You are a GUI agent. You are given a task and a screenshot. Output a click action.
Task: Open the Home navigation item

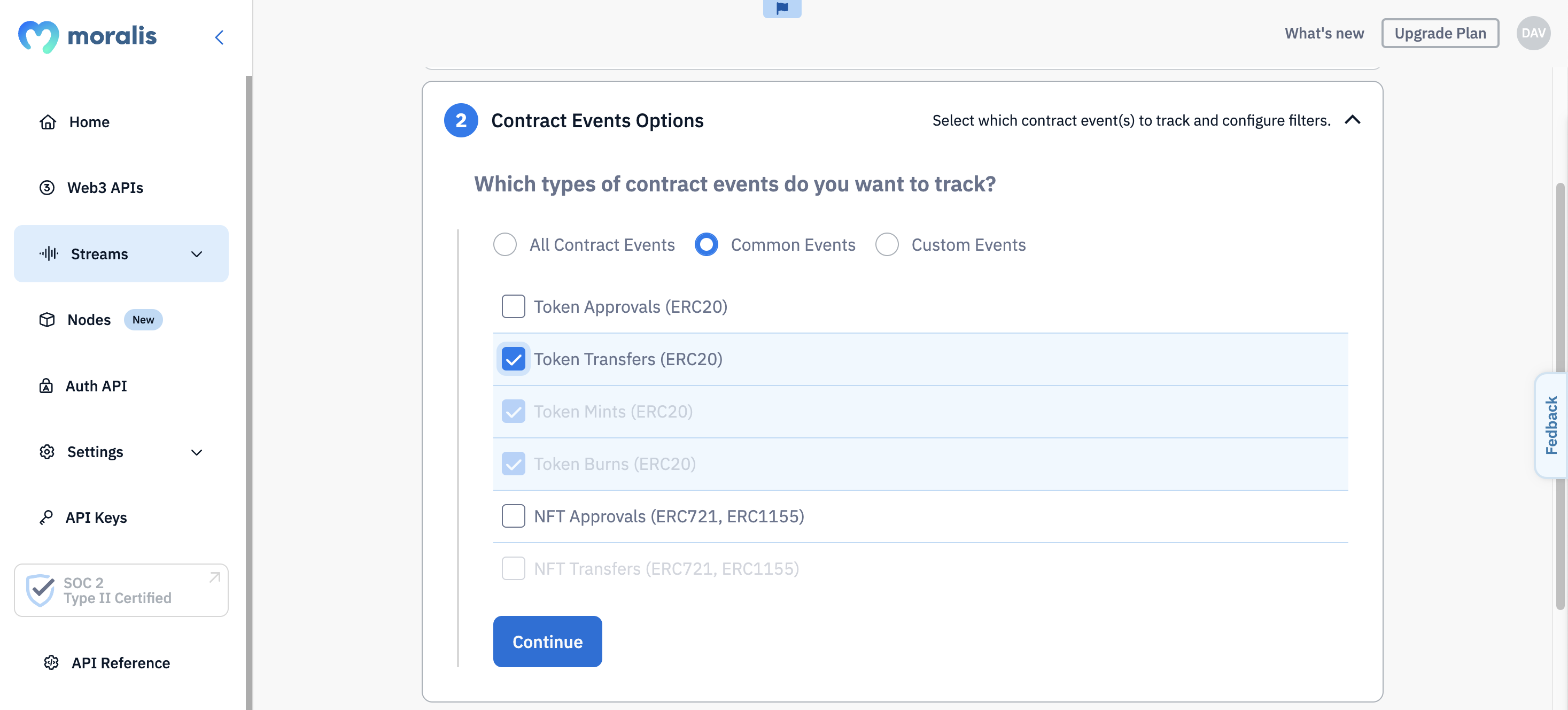point(89,122)
